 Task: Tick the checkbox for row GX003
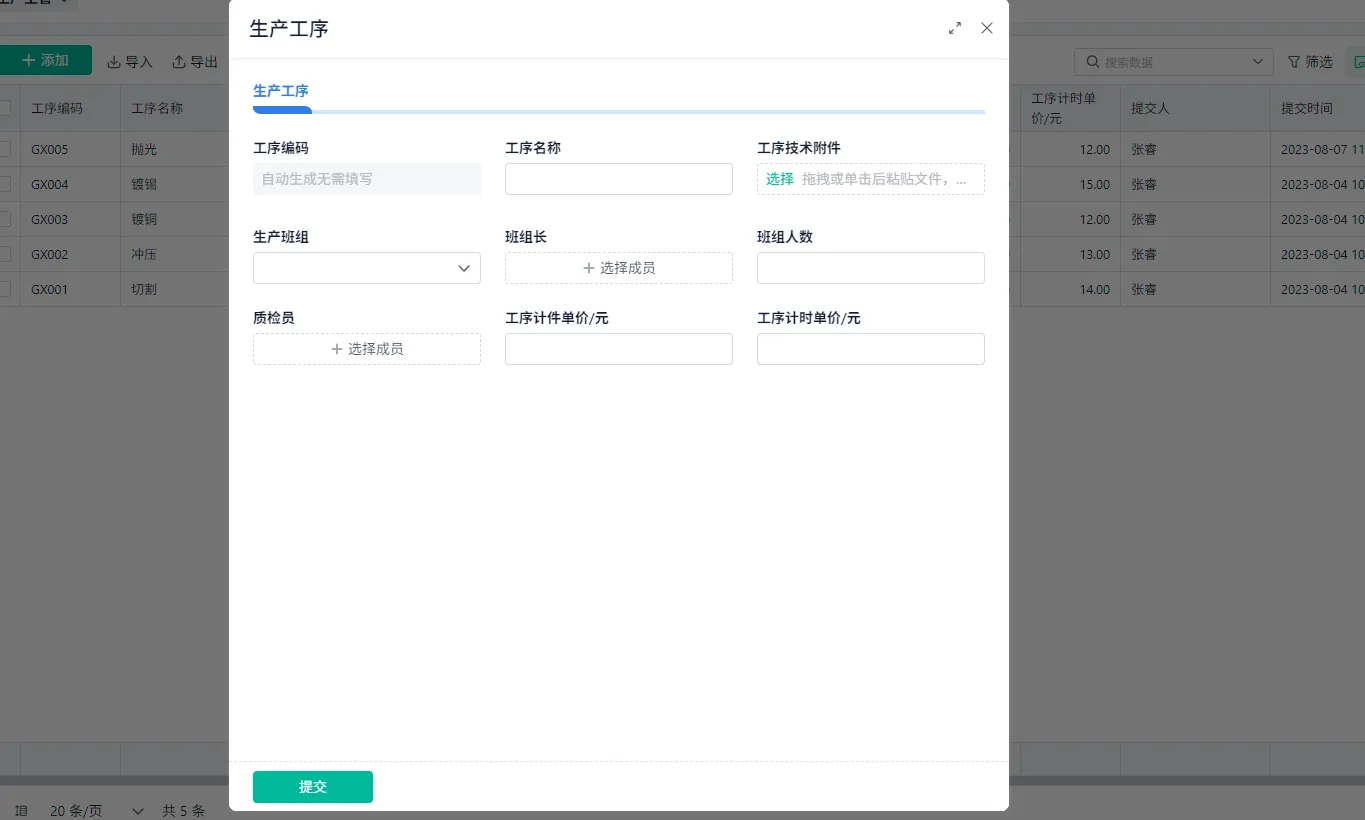[x=4, y=219]
